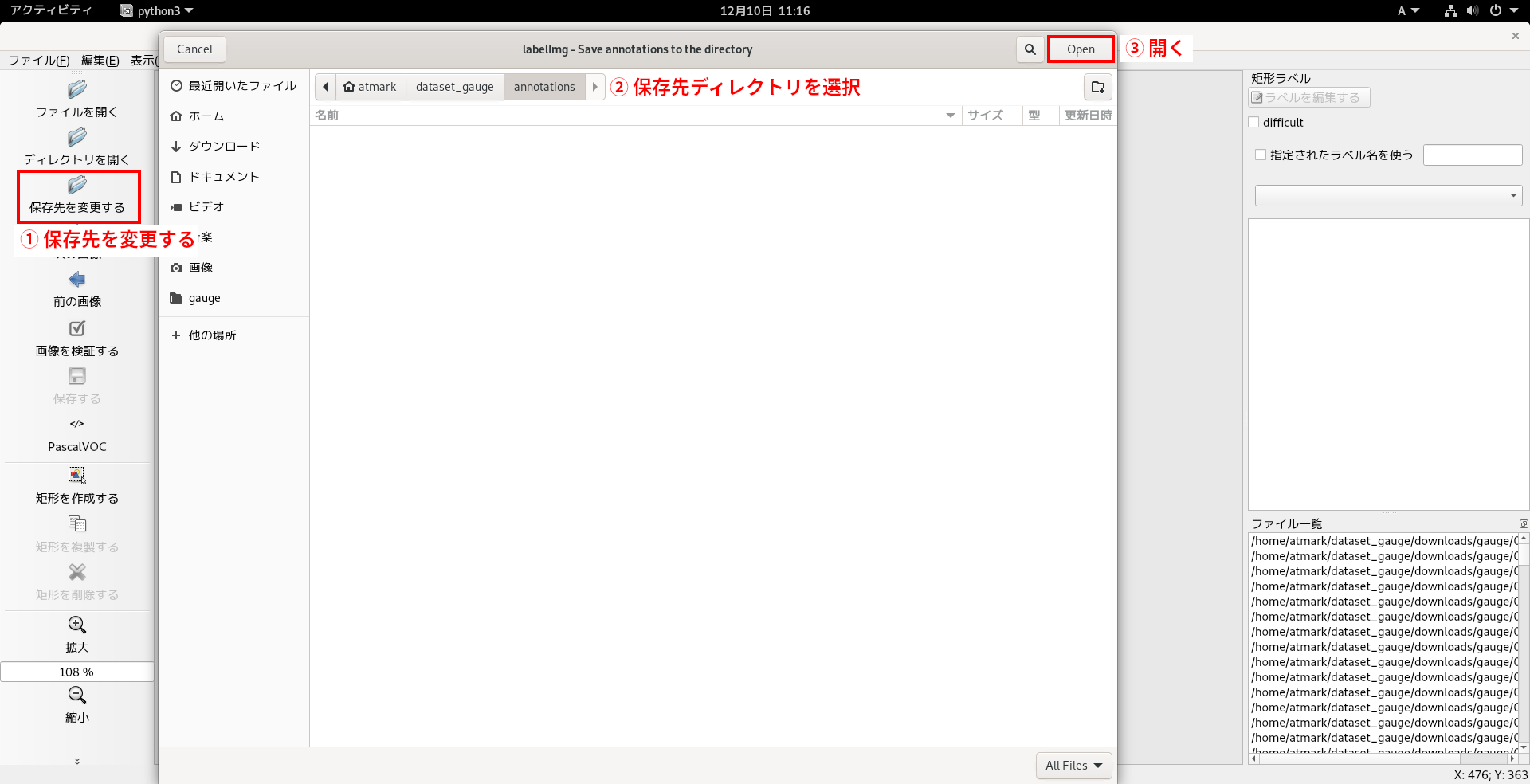The height and width of the screenshot is (784, 1530).
Task: Click the zoom percentage field 108 %
Action: (76, 672)
